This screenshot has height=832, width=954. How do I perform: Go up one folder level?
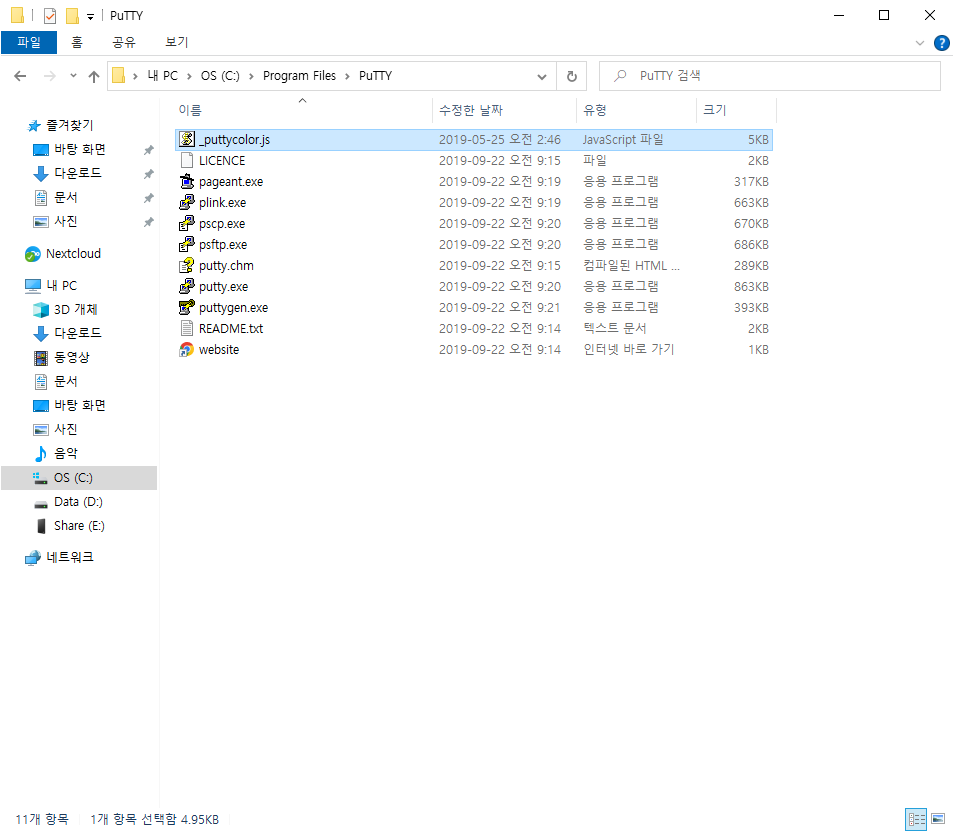pos(94,76)
